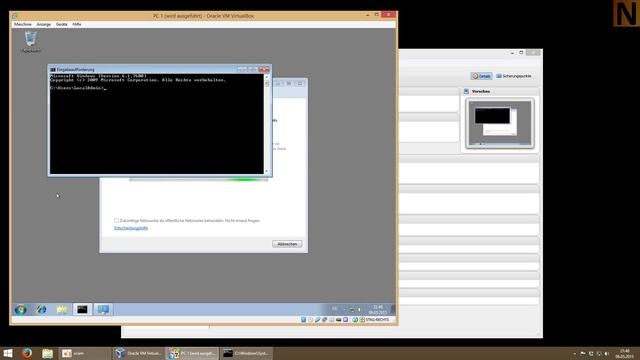Image resolution: width=640 pixels, height=360 pixels.
Task: Open the Papierkorb icon on guest desktop
Action: (31, 42)
